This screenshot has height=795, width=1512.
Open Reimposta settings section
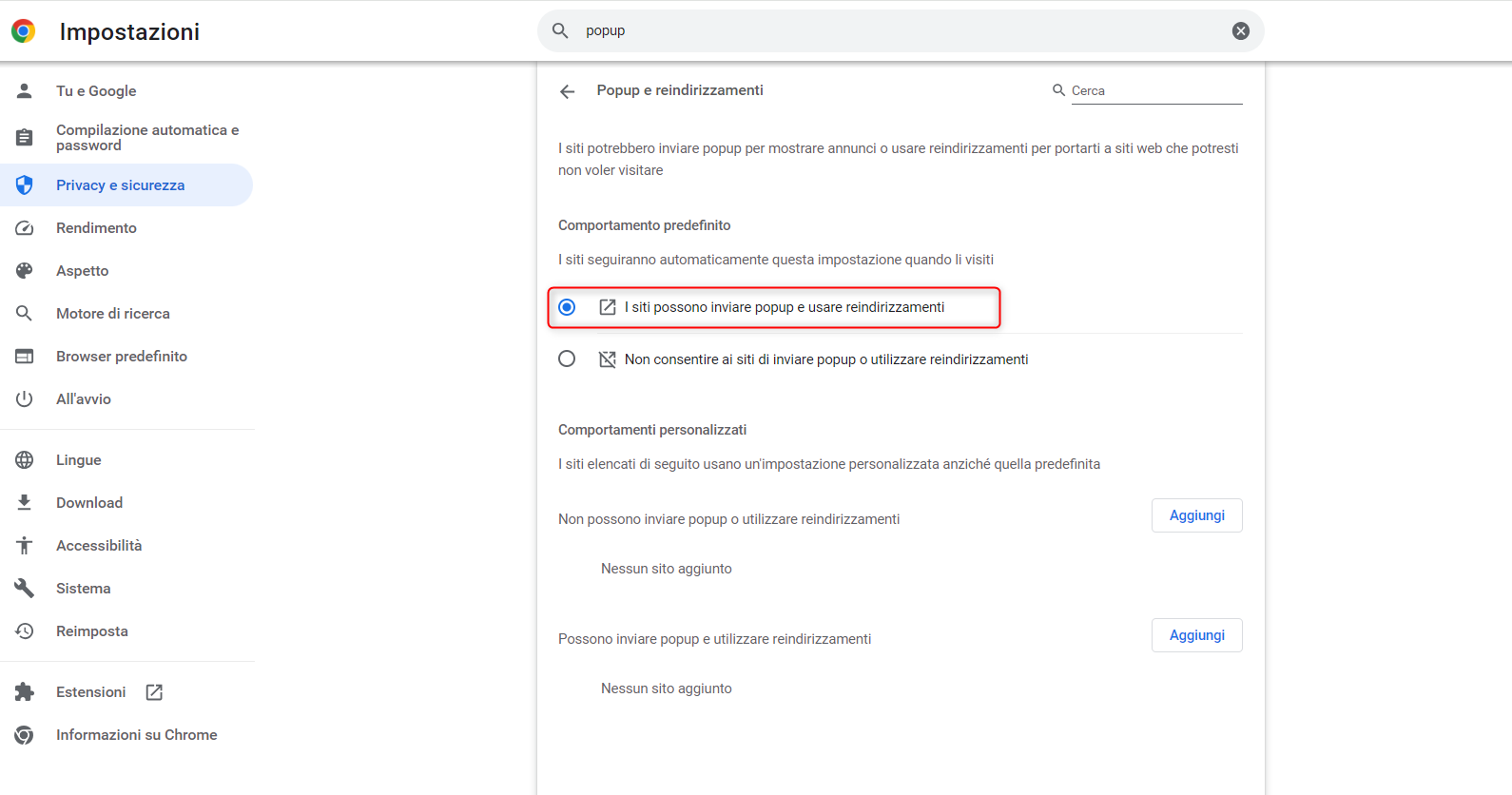[91, 631]
